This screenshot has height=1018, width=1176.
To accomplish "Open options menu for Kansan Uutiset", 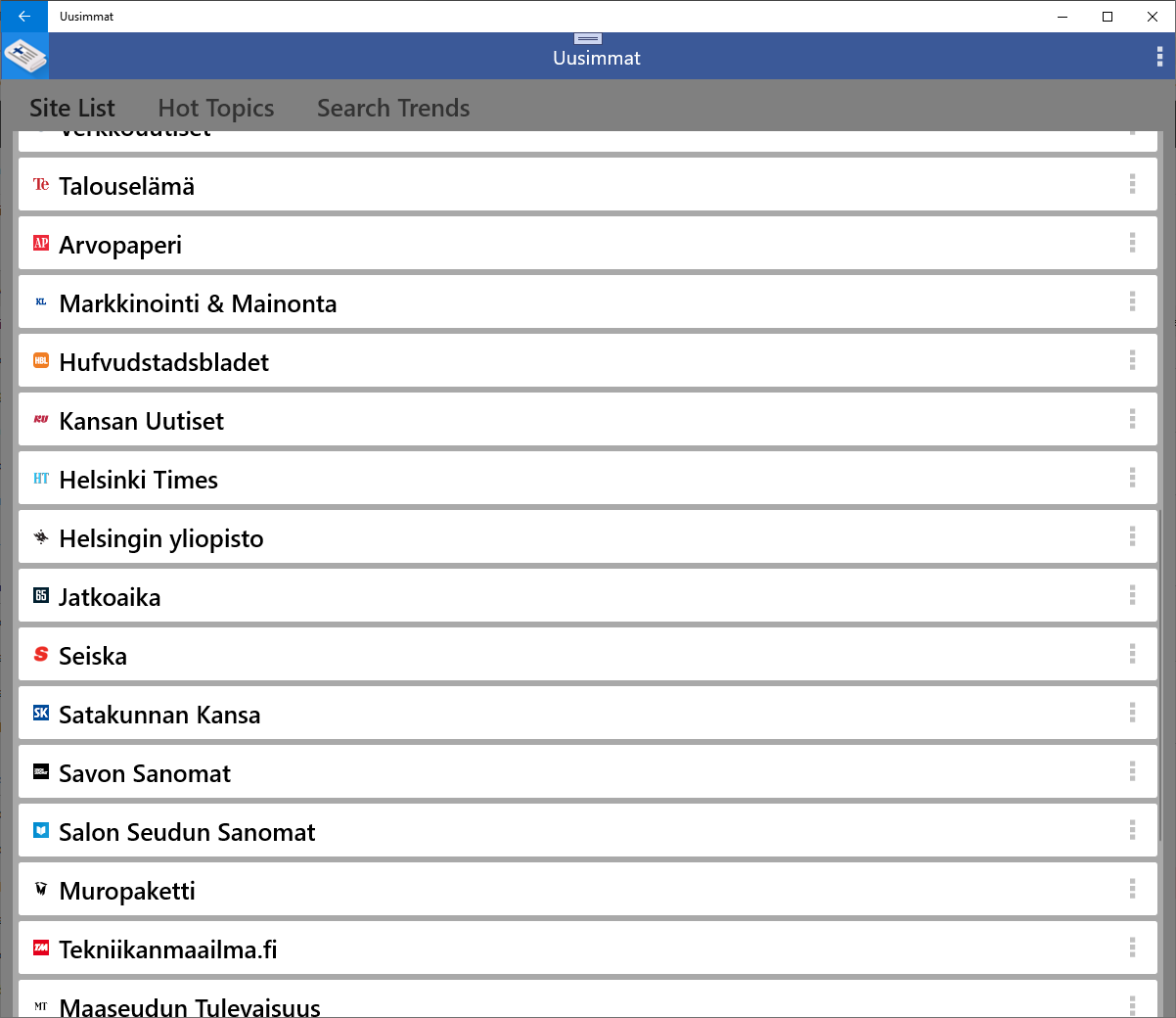I will click(1132, 419).
